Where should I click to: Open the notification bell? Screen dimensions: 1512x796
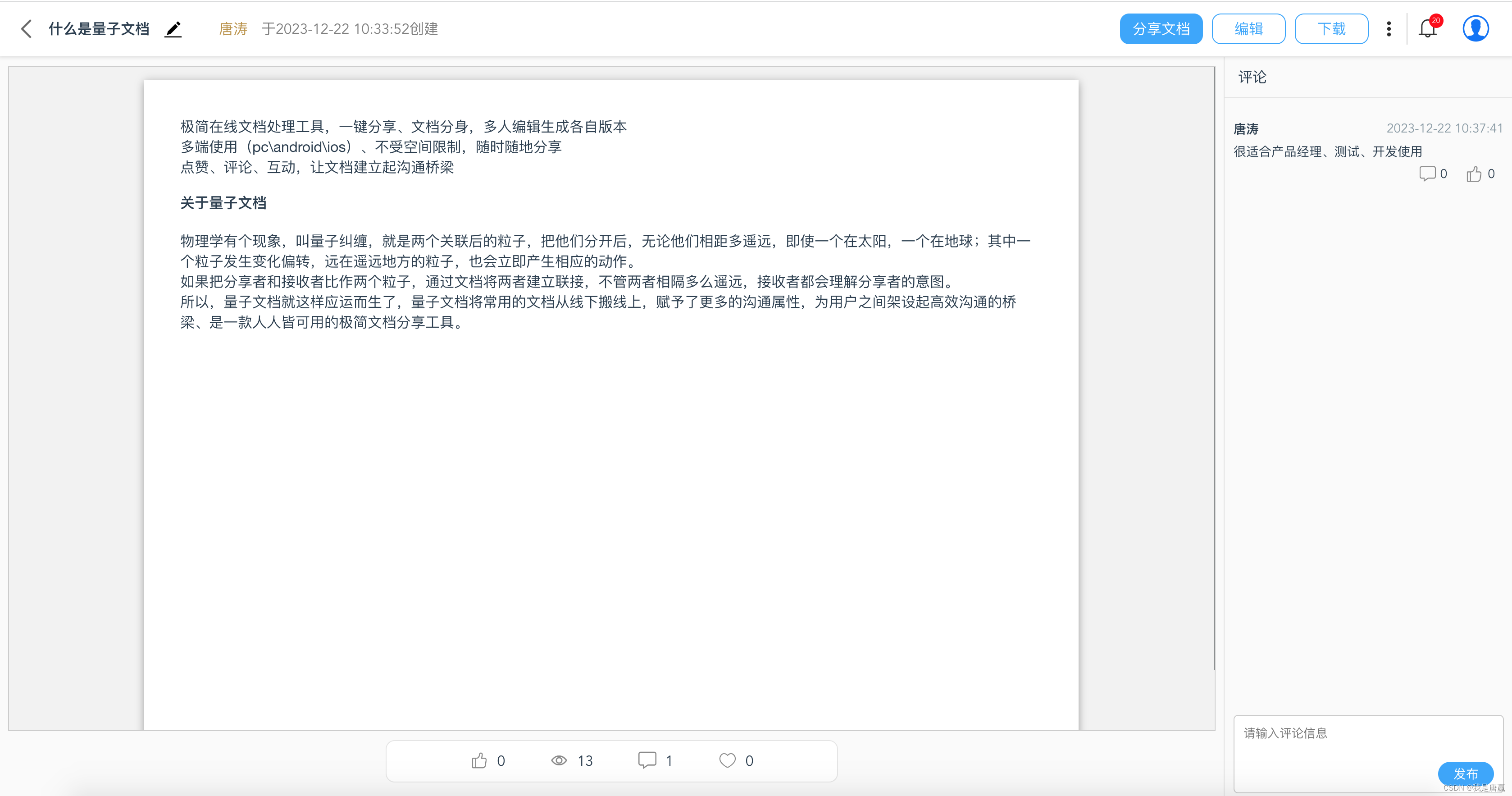(1427, 28)
